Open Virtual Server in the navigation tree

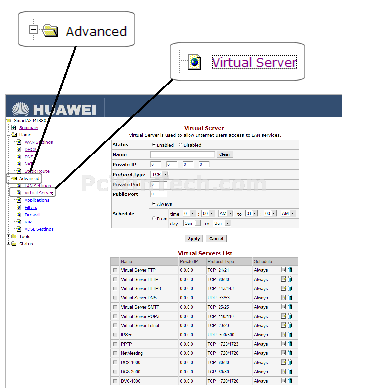[x=39, y=193]
